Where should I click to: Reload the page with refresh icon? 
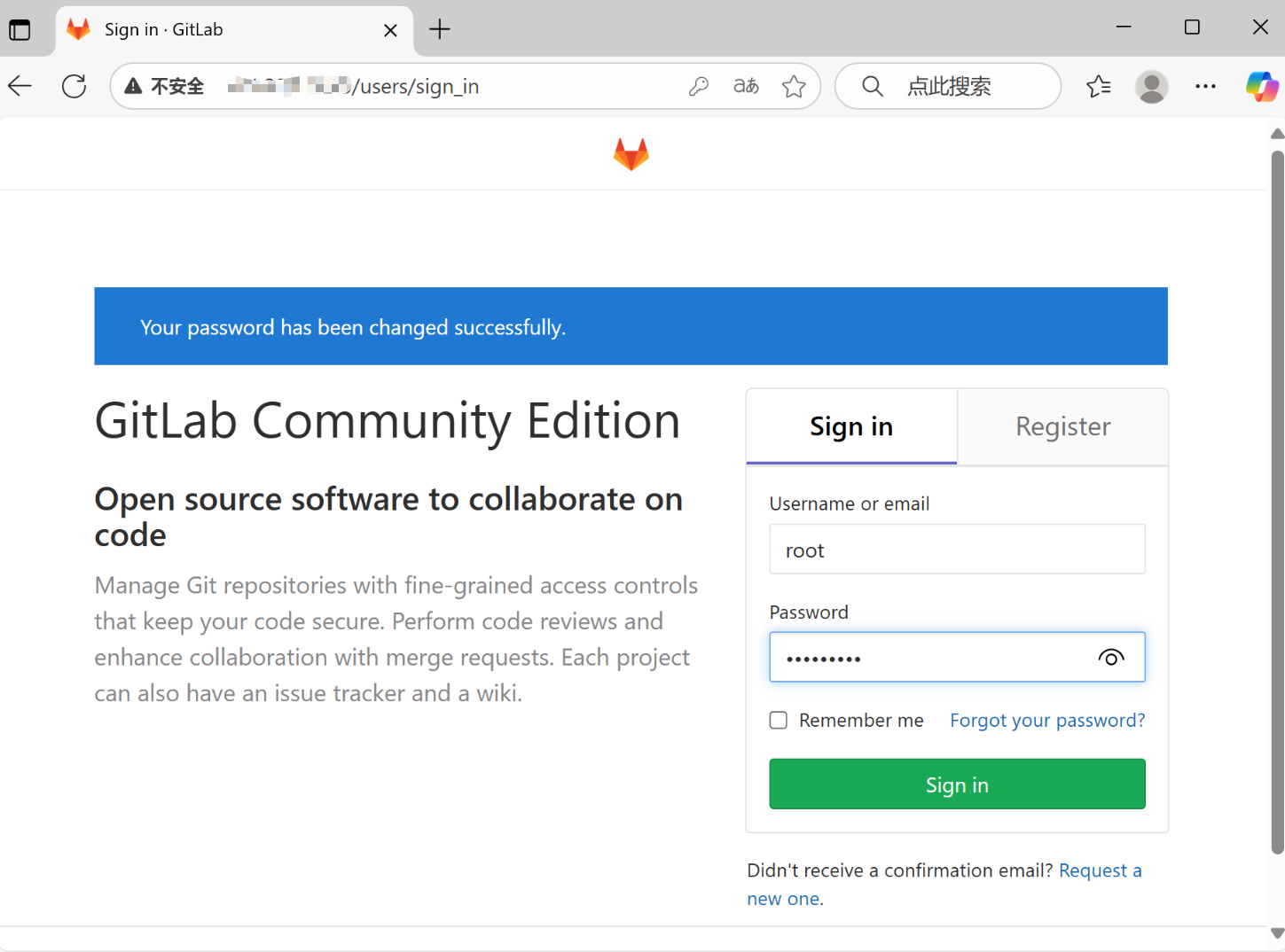click(74, 86)
